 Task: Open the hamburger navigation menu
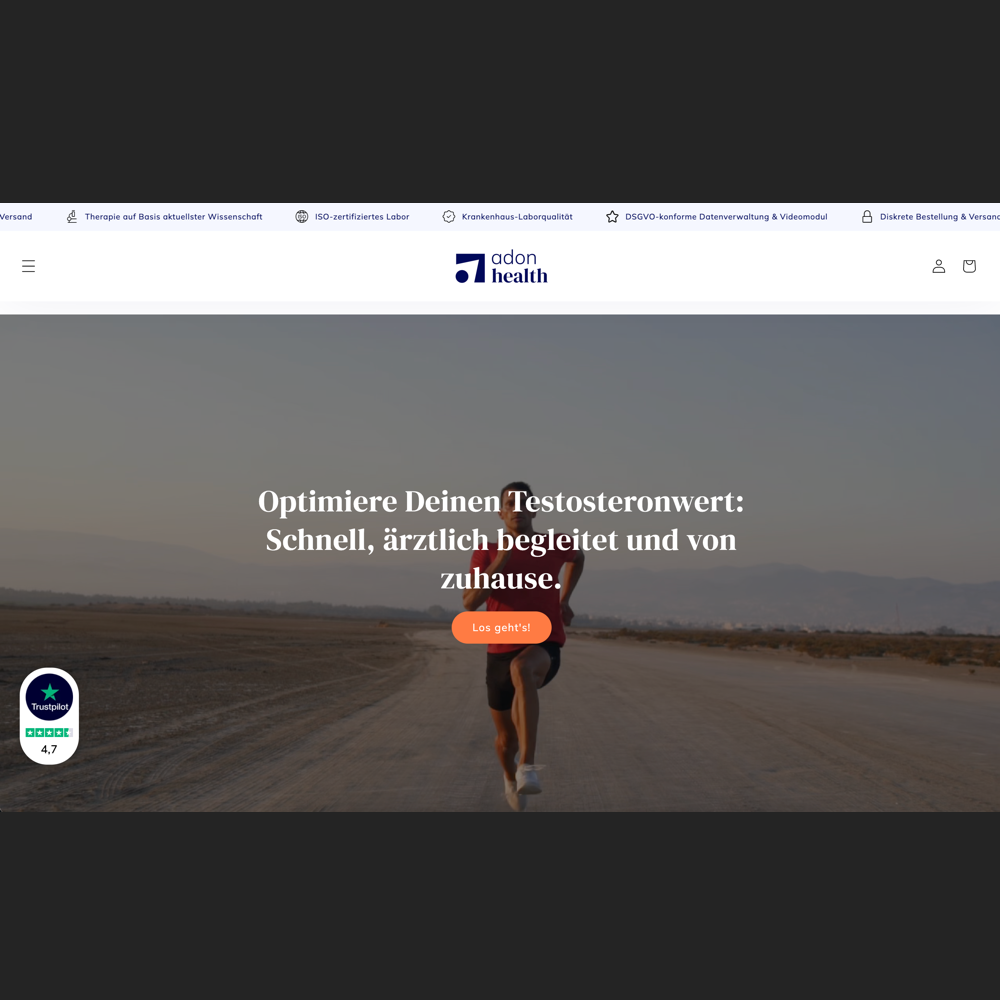[x=28, y=266]
